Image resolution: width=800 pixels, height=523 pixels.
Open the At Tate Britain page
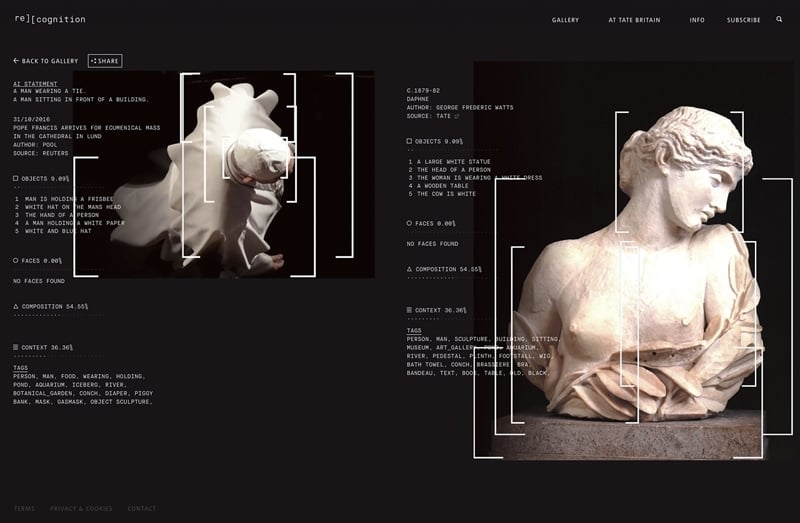coord(634,20)
